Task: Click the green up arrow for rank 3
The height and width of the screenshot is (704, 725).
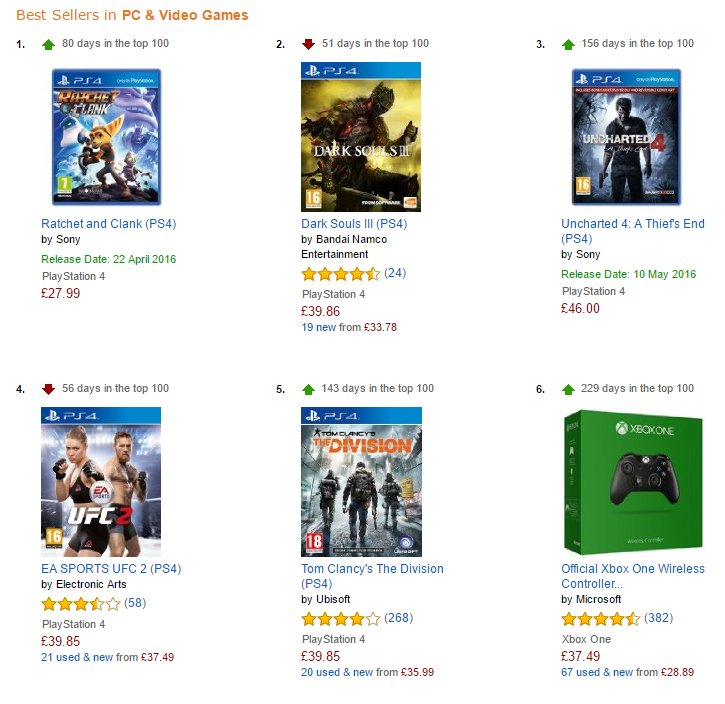Action: pyautogui.click(x=568, y=44)
